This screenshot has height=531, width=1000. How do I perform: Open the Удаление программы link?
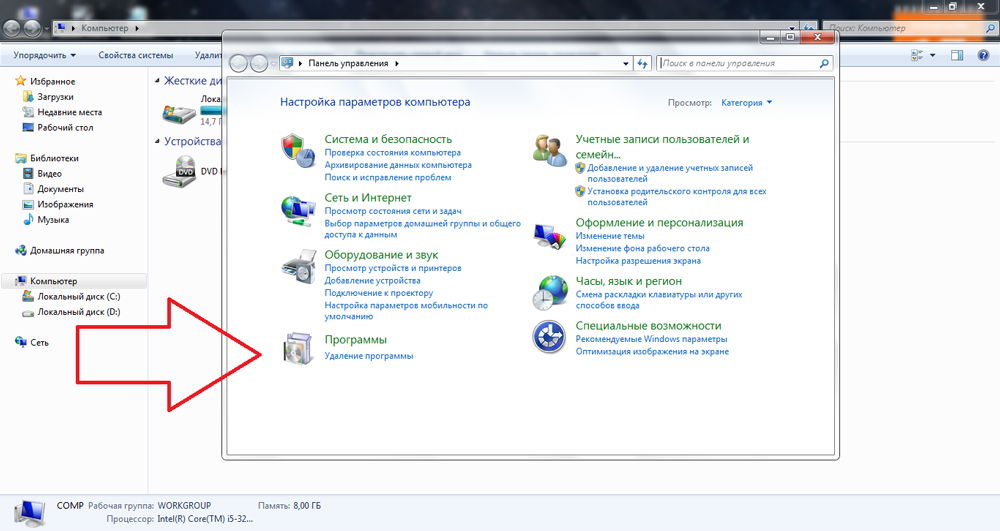pyautogui.click(x=368, y=356)
